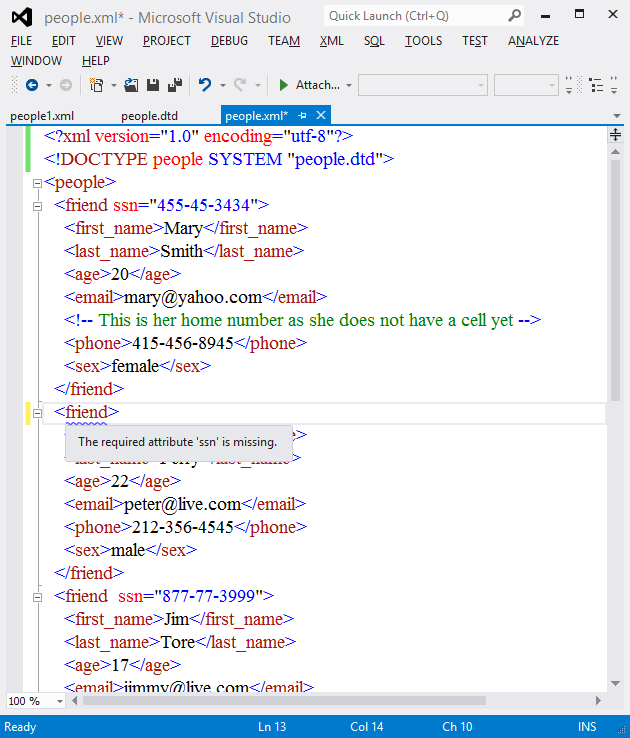Open the EDIT menu
This screenshot has height=738, width=630.
point(64,41)
